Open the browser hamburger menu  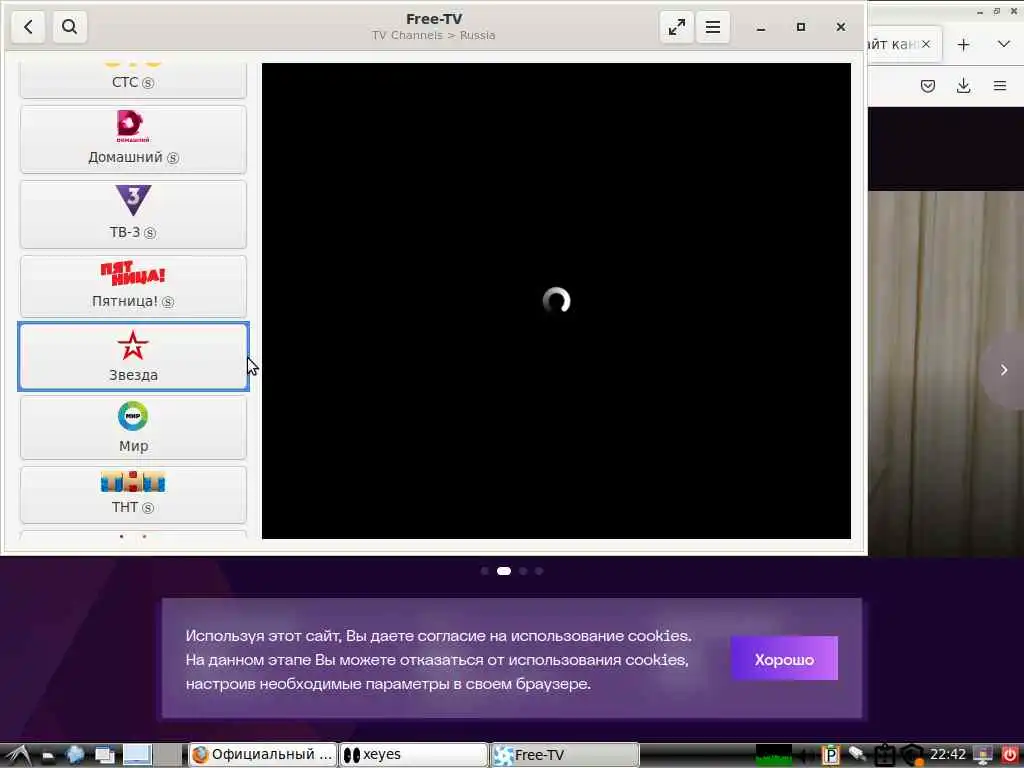coord(1000,86)
